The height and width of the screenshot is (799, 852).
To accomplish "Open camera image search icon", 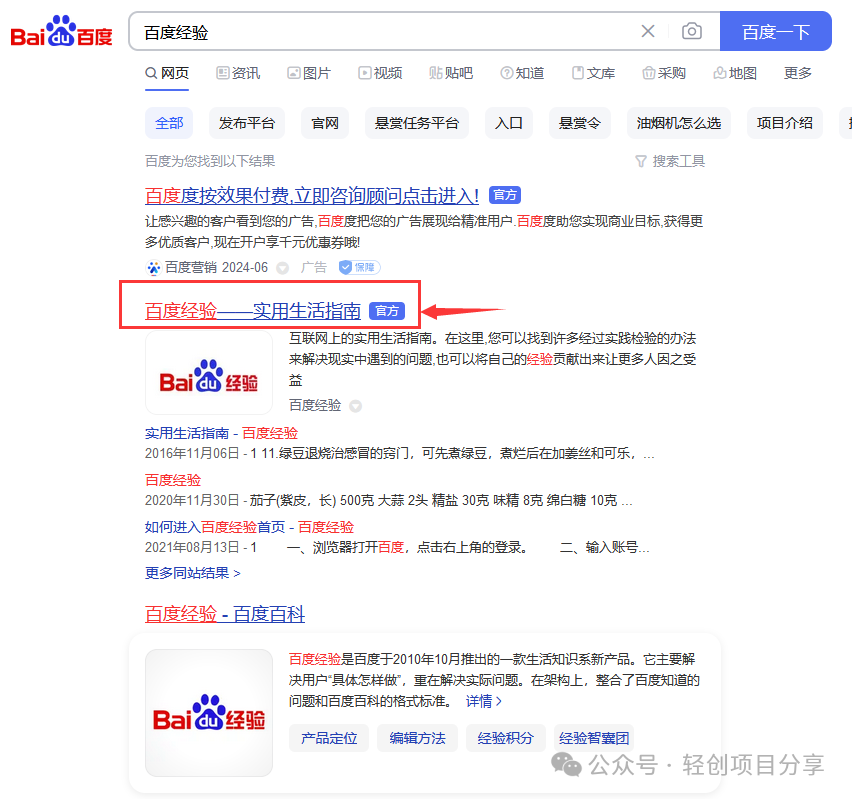I will pyautogui.click(x=692, y=31).
